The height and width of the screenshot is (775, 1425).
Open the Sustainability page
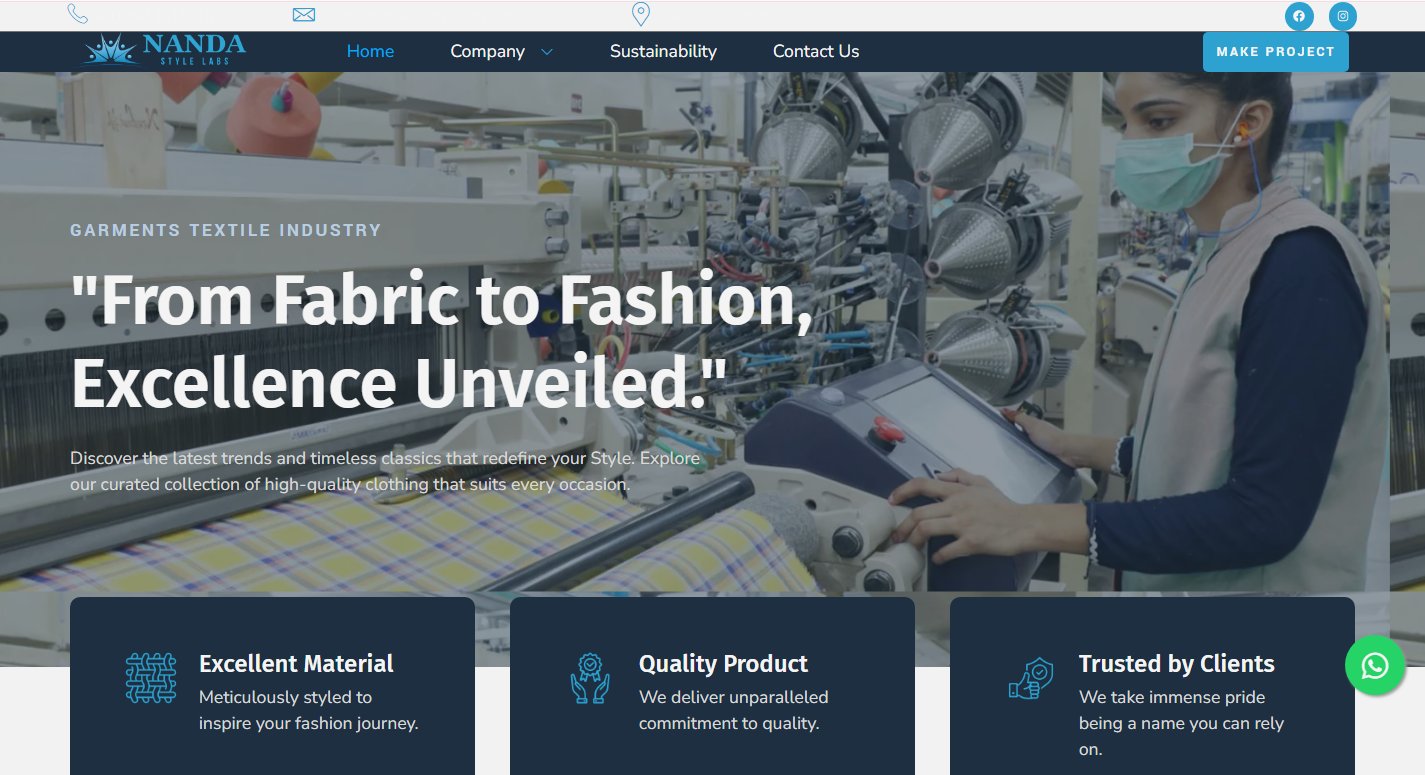click(663, 51)
